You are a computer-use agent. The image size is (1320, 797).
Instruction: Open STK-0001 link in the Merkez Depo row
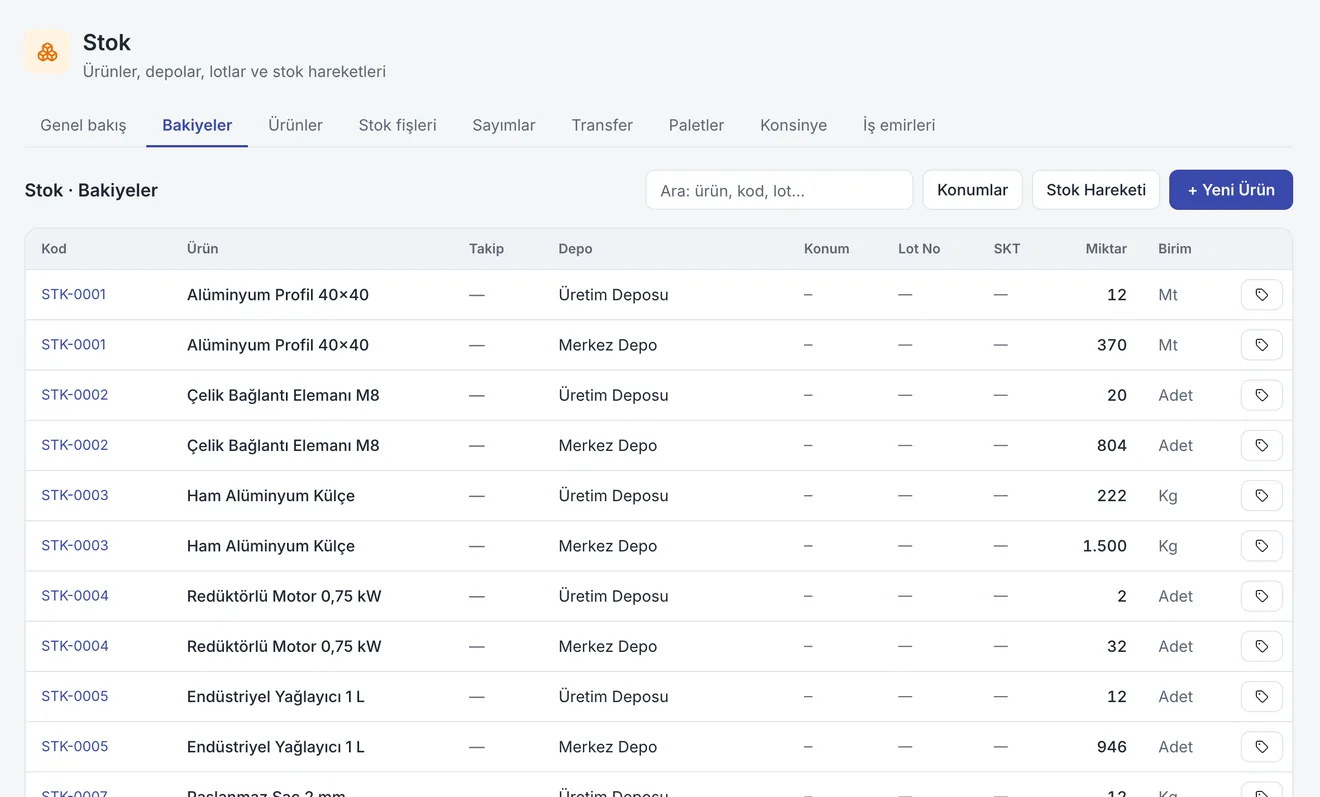click(74, 345)
